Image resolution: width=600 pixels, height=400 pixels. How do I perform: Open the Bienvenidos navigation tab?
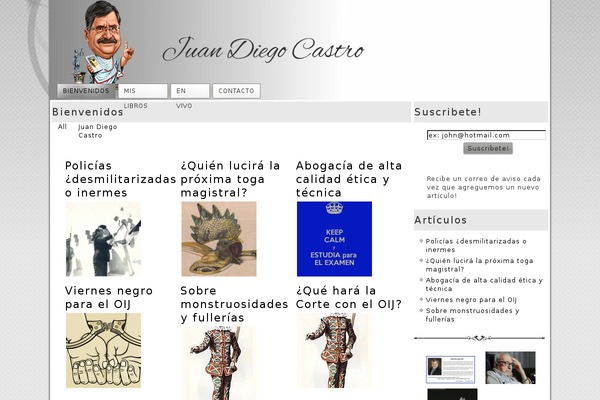(x=86, y=91)
